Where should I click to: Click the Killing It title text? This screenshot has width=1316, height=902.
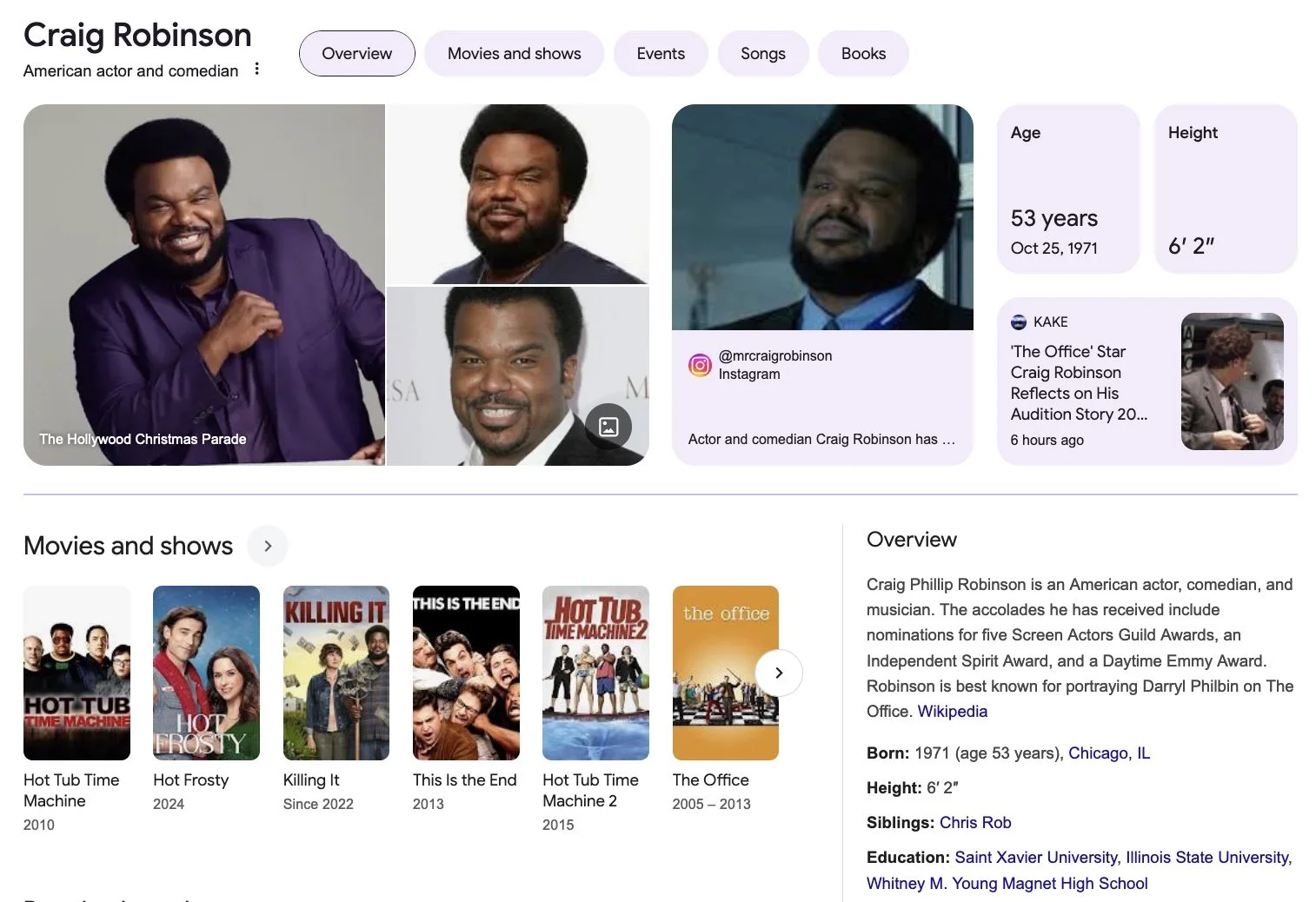[311, 779]
